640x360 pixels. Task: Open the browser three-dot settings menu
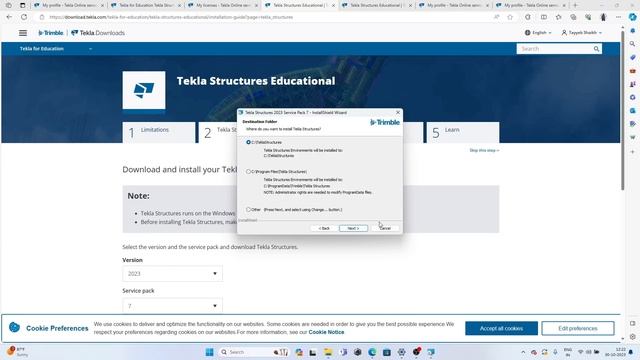618,17
